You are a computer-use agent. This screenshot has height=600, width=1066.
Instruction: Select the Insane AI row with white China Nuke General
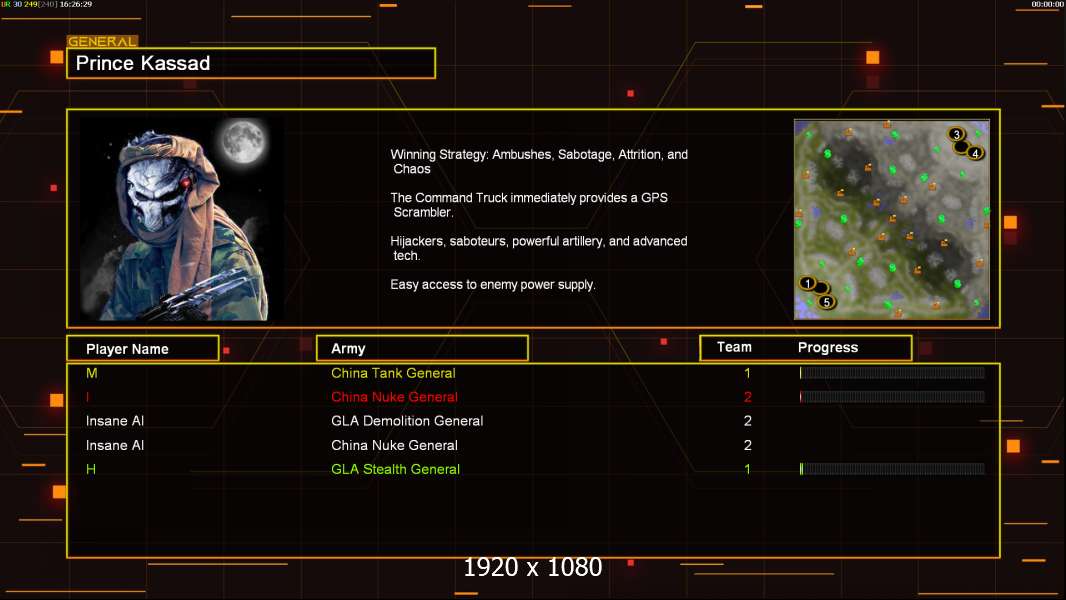click(x=533, y=445)
